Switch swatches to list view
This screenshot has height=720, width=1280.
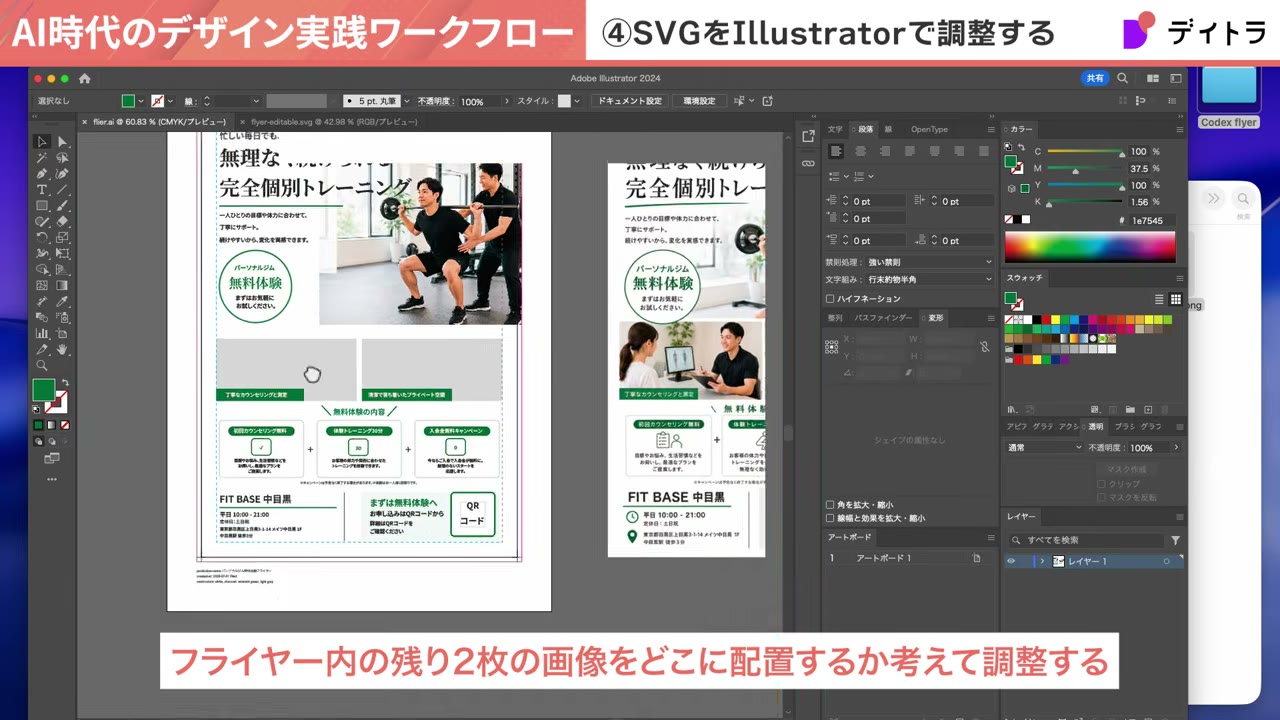pos(1159,299)
